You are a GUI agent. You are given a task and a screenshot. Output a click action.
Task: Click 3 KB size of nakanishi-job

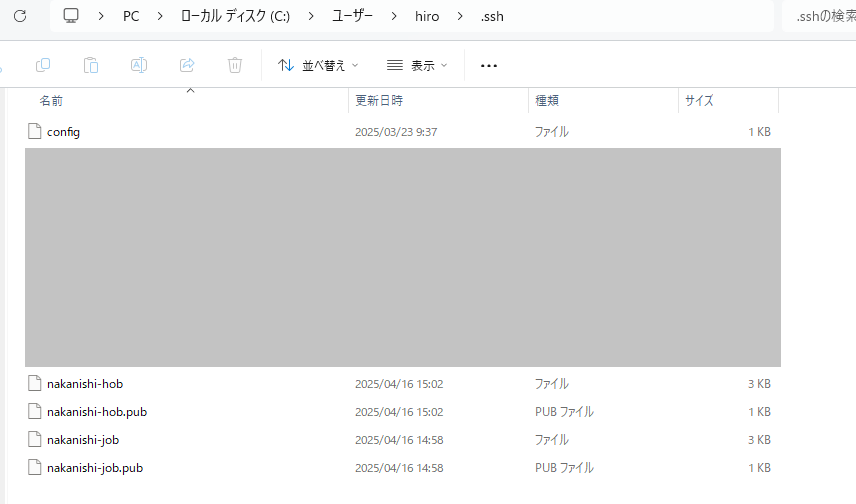click(759, 440)
